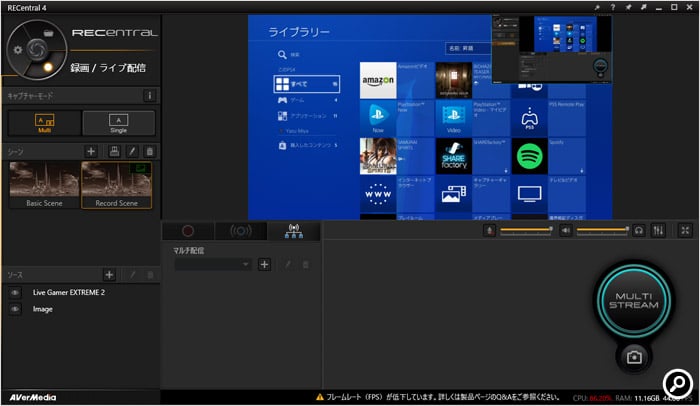The width and height of the screenshot is (700, 406).
Task: Add a multi-stream profile with plus
Action: point(264,264)
